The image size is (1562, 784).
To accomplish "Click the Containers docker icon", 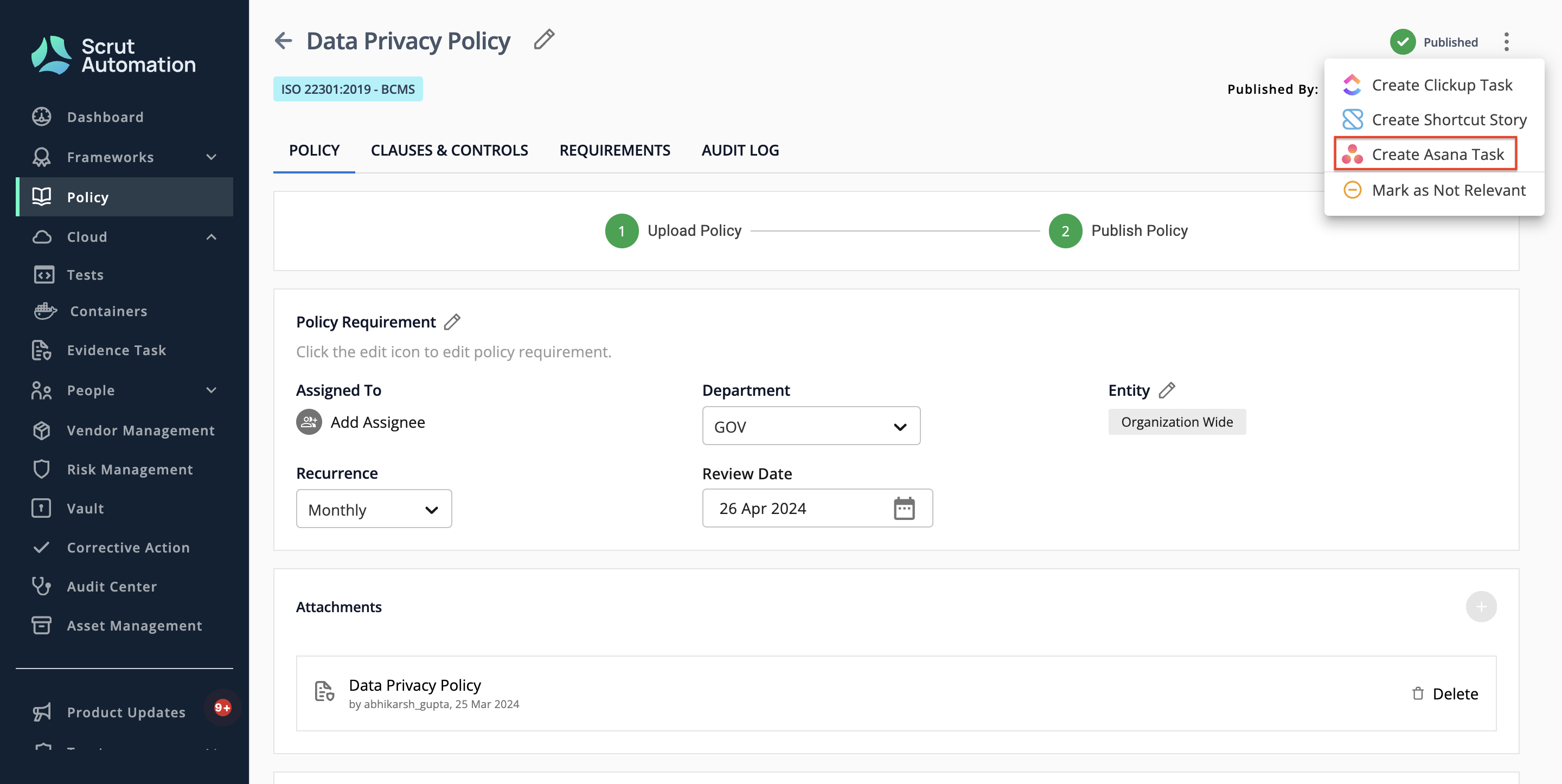I will (45, 311).
